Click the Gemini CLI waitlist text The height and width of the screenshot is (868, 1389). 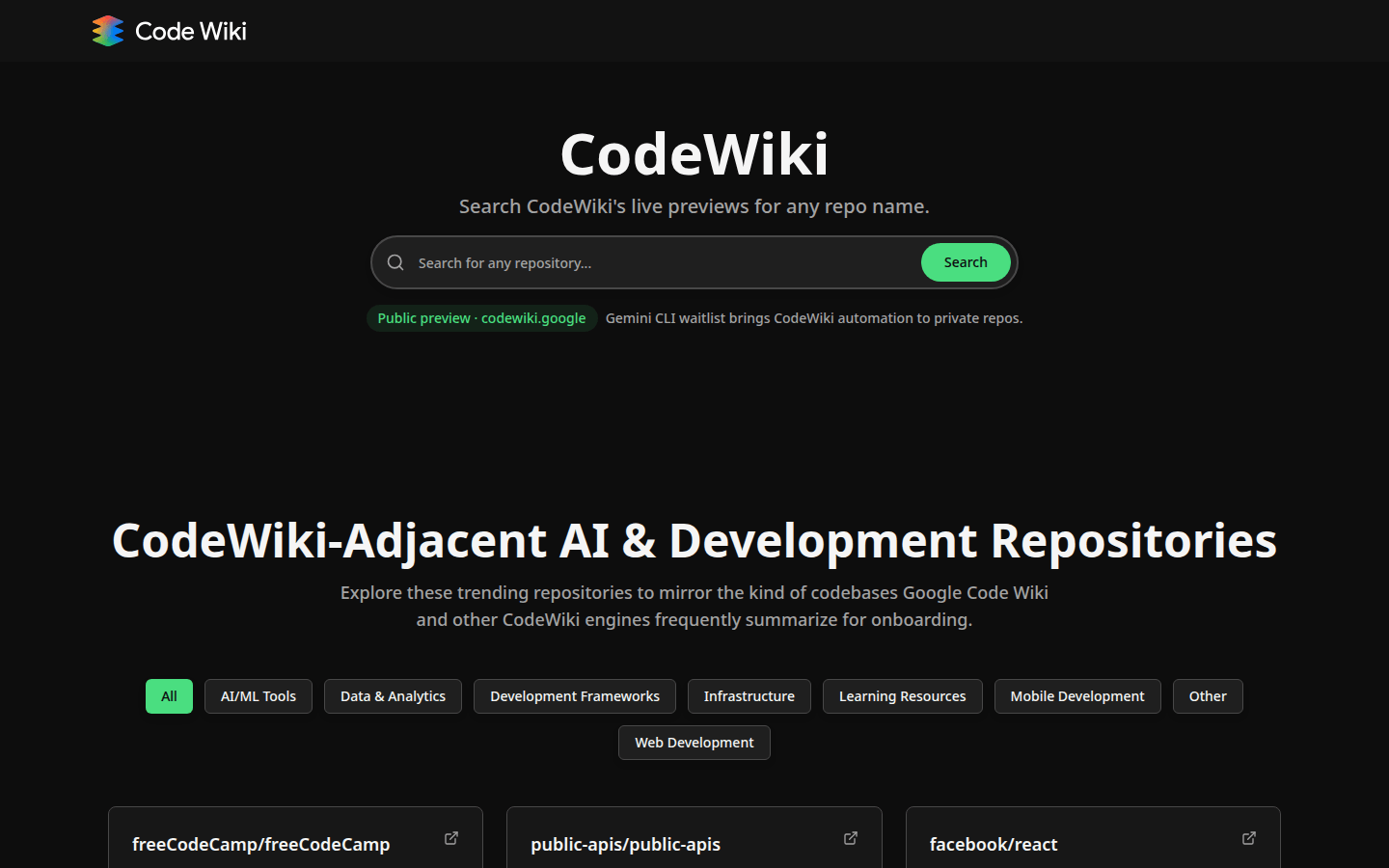pyautogui.click(x=814, y=318)
